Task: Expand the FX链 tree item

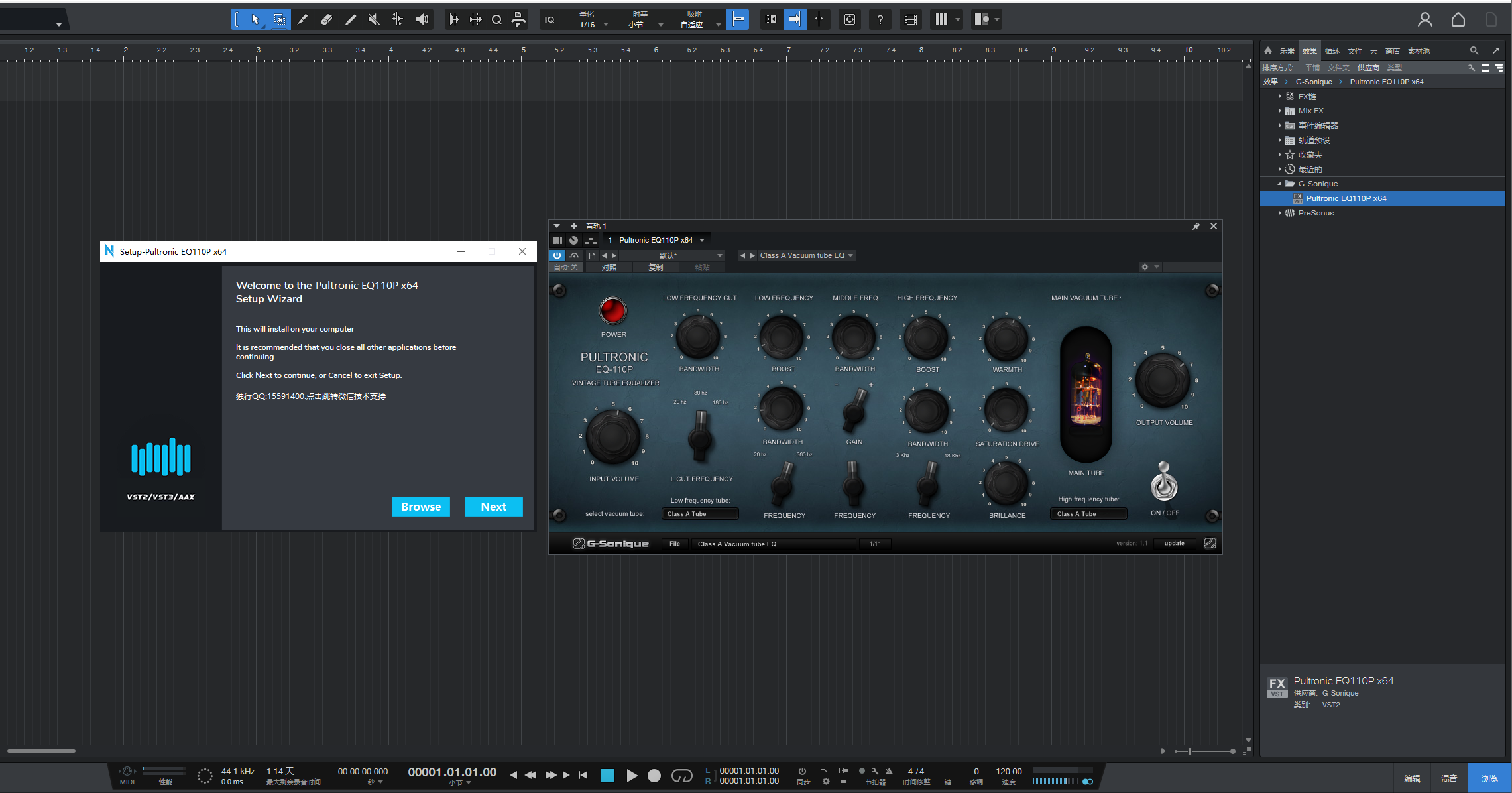Action: 1279,96
